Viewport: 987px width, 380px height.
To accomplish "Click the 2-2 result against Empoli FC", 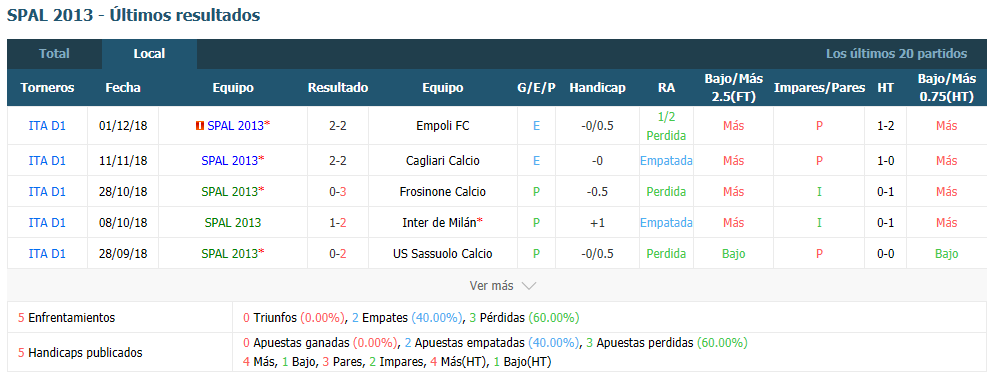I will tap(337, 126).
